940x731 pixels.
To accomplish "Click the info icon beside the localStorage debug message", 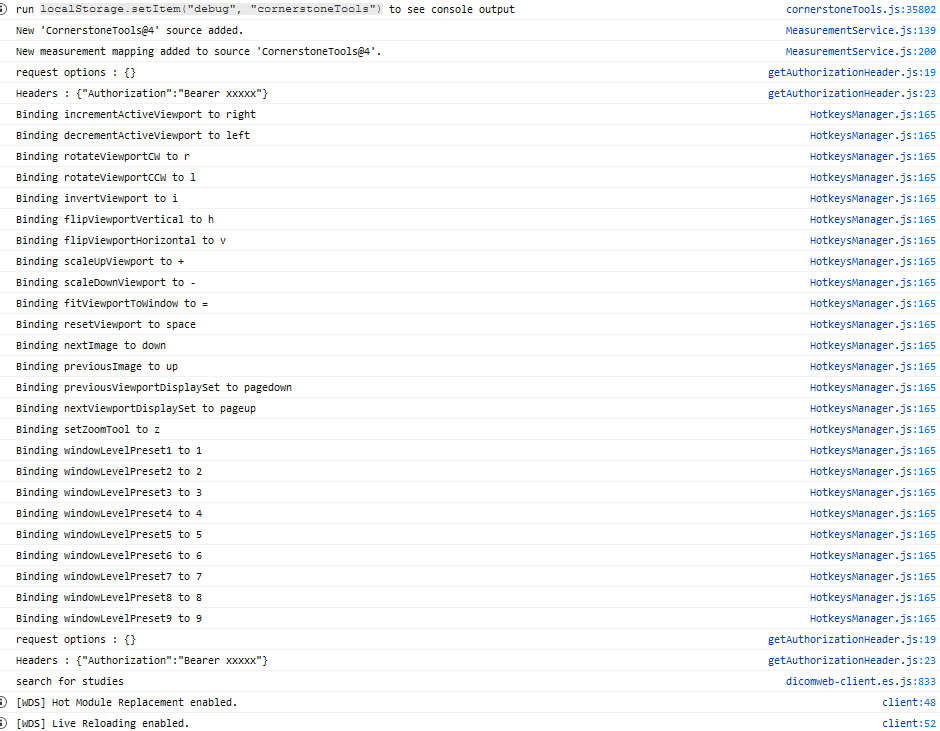I will [x=6, y=9].
